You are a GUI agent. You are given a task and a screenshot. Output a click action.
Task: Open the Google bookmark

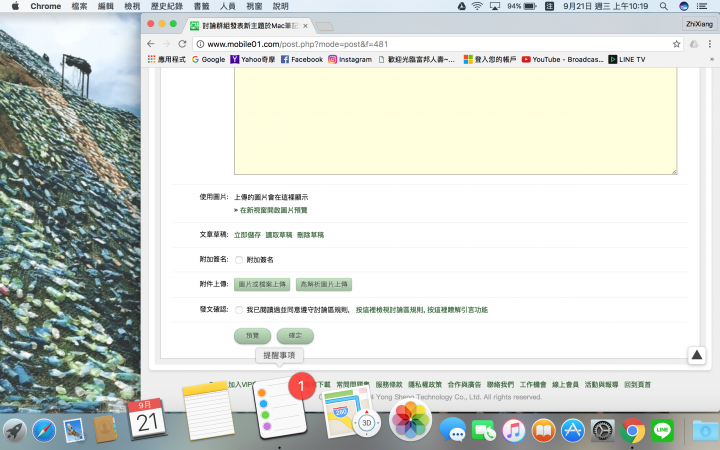(208, 59)
